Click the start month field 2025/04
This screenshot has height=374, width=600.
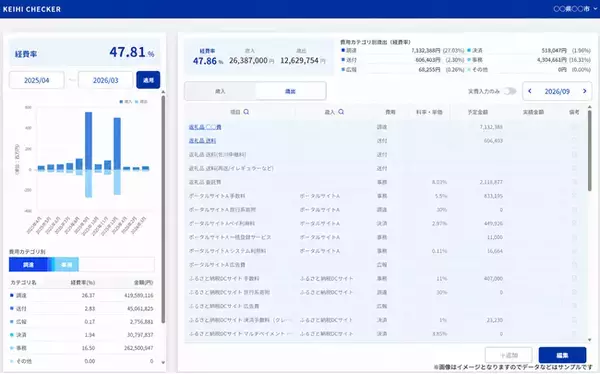click(x=36, y=80)
